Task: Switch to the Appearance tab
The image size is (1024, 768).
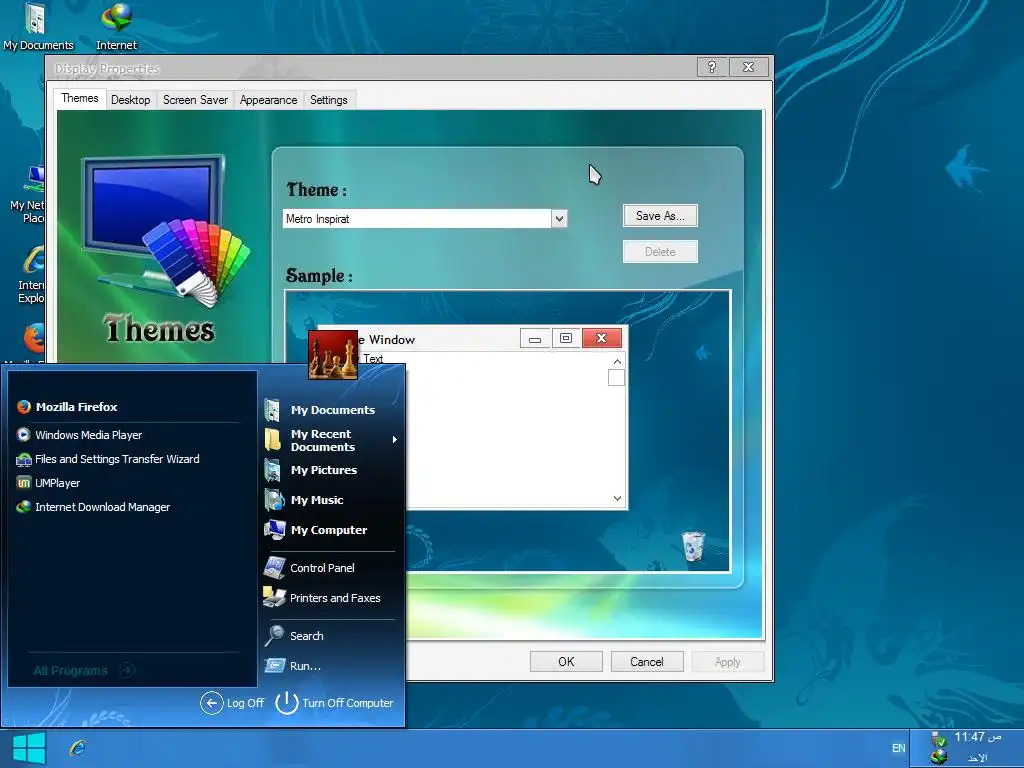Action: pos(268,100)
